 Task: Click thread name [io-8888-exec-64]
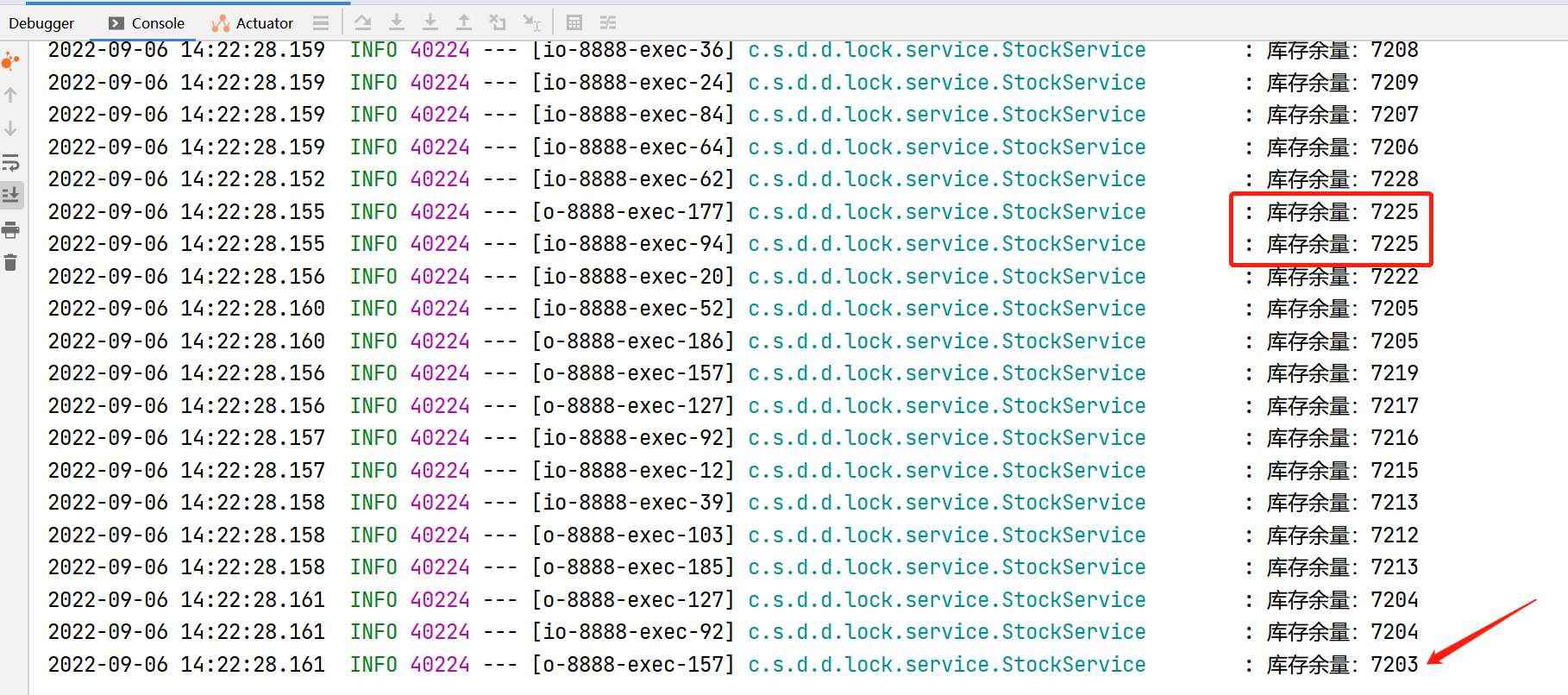[633, 147]
